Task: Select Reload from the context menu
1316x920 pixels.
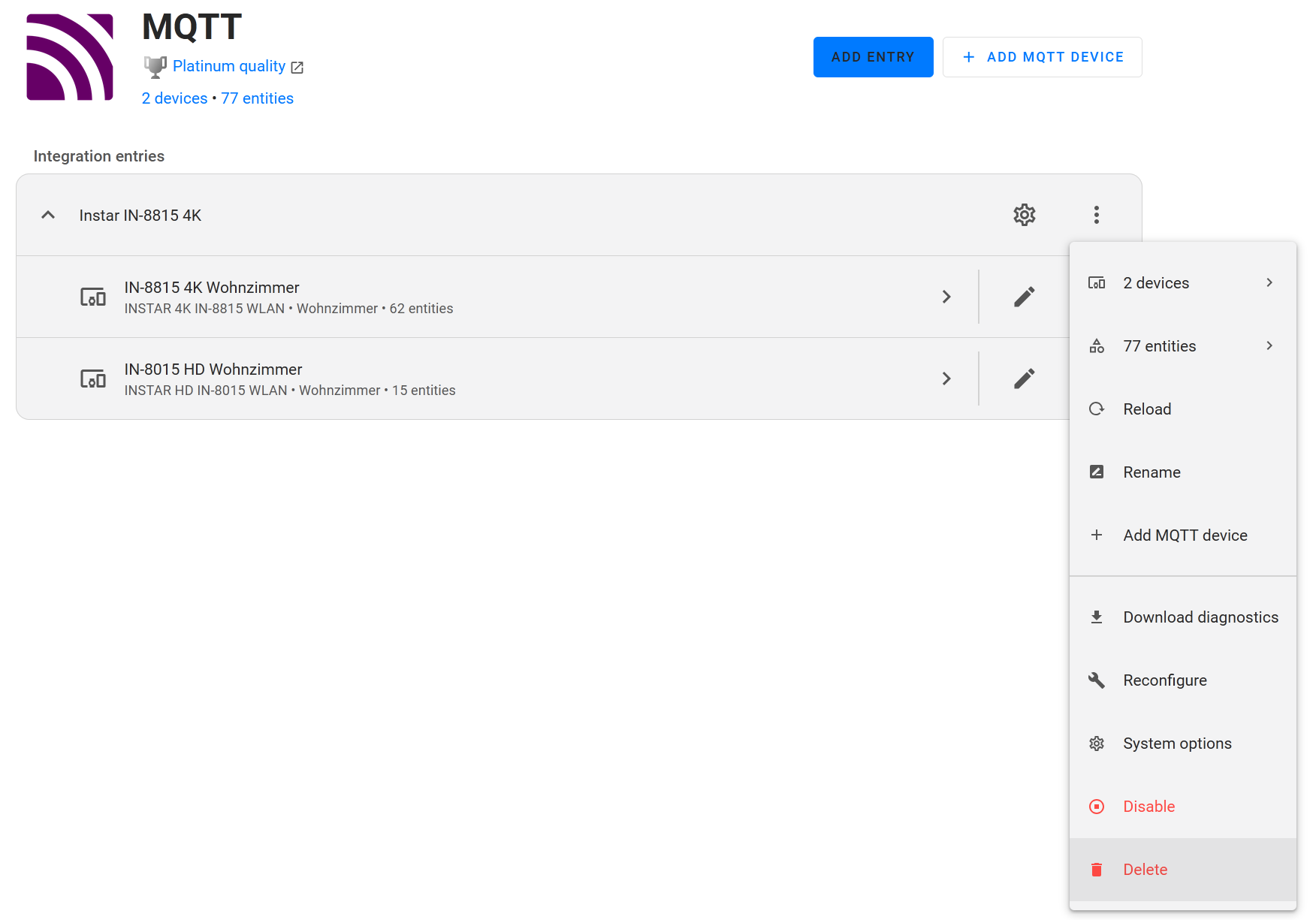Action: click(x=1147, y=409)
